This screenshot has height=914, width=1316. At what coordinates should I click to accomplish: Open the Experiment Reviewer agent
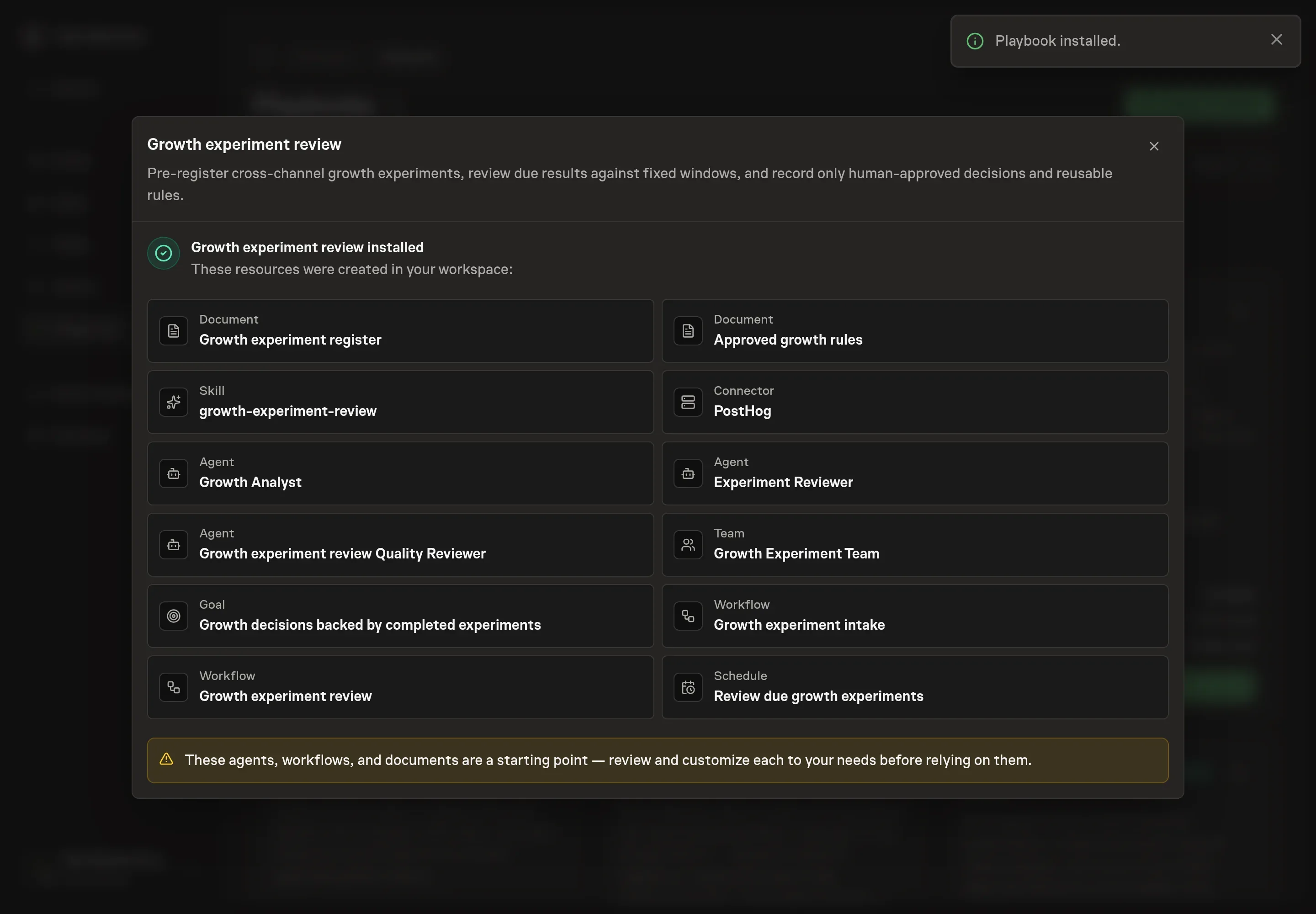914,473
